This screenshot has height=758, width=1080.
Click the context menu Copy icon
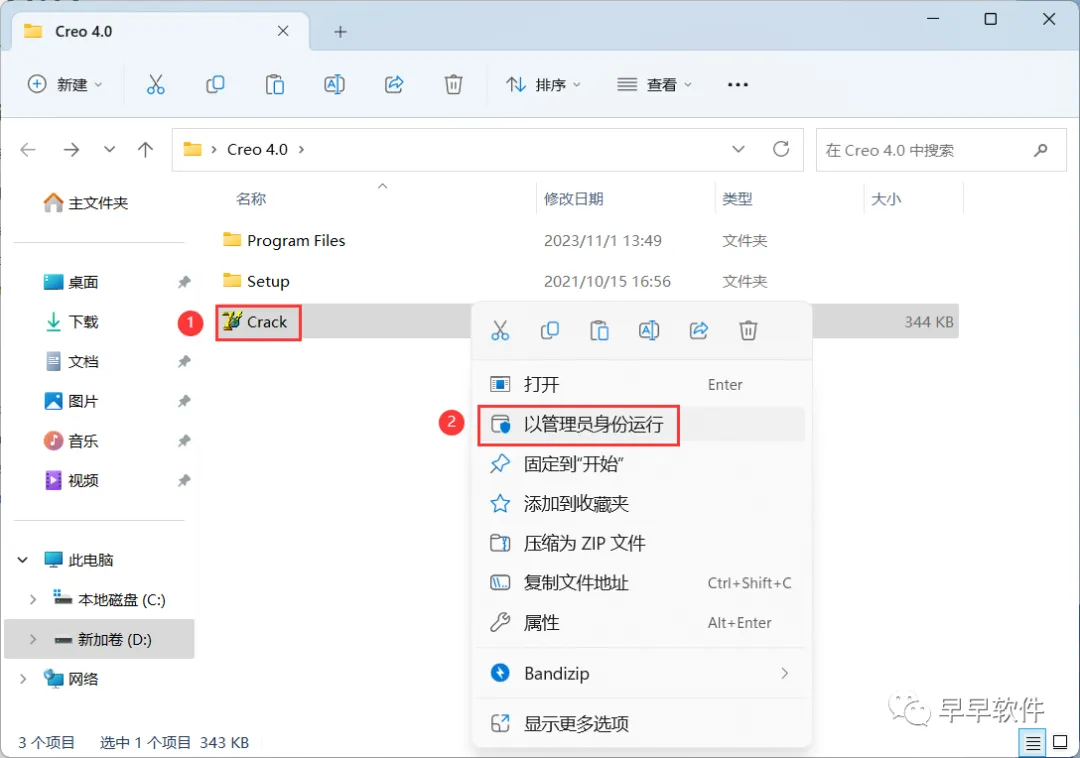click(550, 330)
